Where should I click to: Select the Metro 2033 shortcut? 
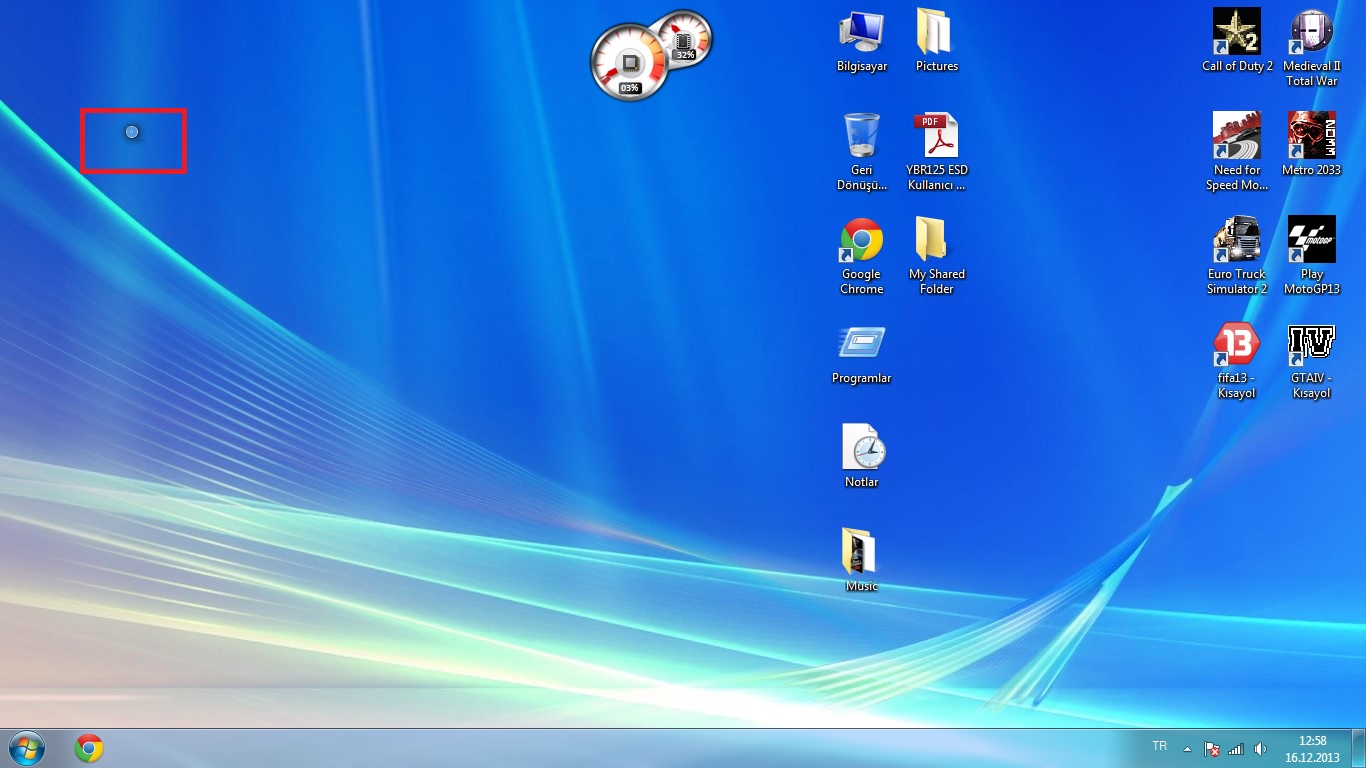[x=1312, y=144]
